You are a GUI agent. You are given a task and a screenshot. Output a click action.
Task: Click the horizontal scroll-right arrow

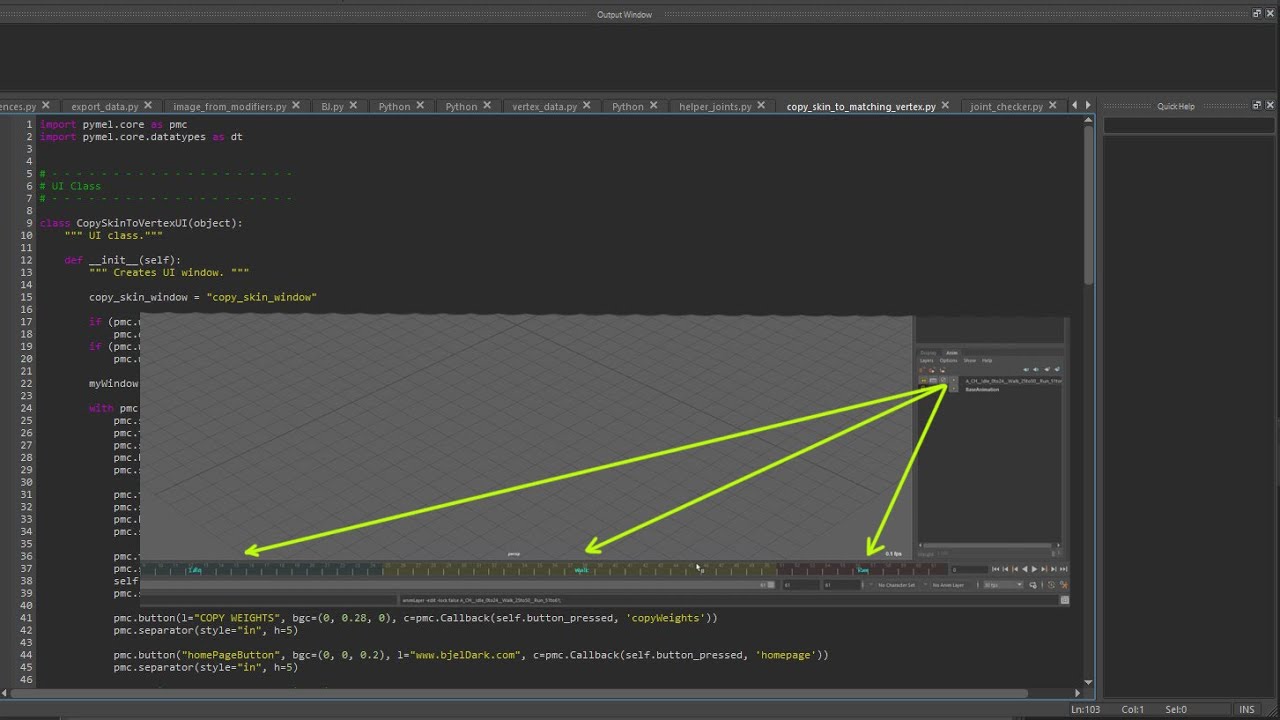click(1077, 693)
